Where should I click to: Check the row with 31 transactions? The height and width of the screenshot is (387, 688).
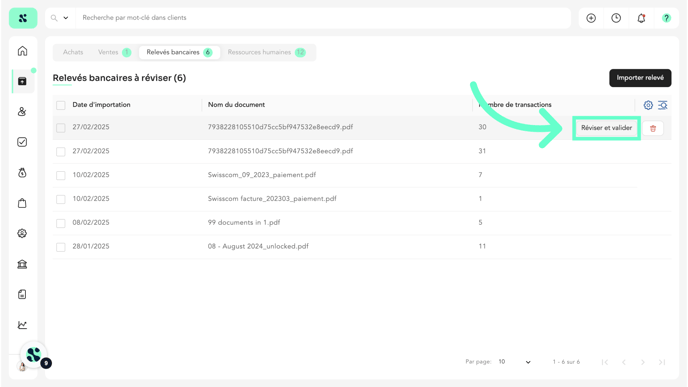tap(61, 151)
